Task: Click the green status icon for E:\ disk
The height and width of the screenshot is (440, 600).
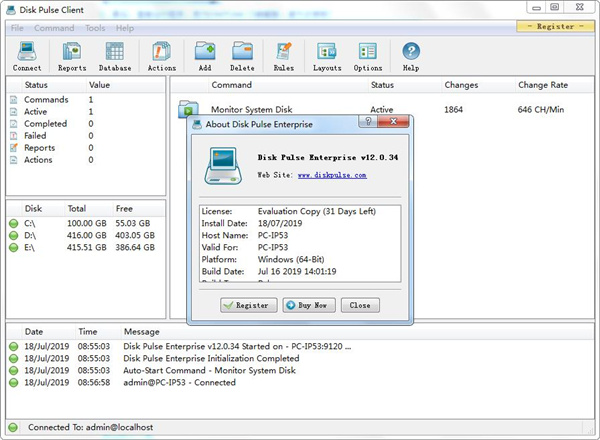Action: coord(14,248)
